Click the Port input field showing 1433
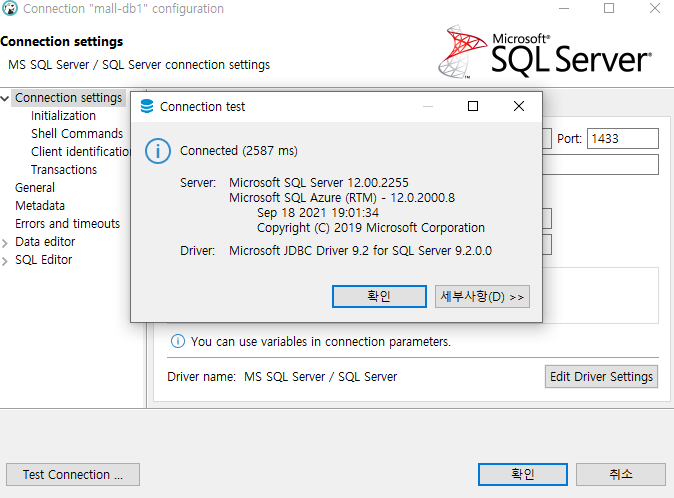The height and width of the screenshot is (498, 674). [623, 139]
